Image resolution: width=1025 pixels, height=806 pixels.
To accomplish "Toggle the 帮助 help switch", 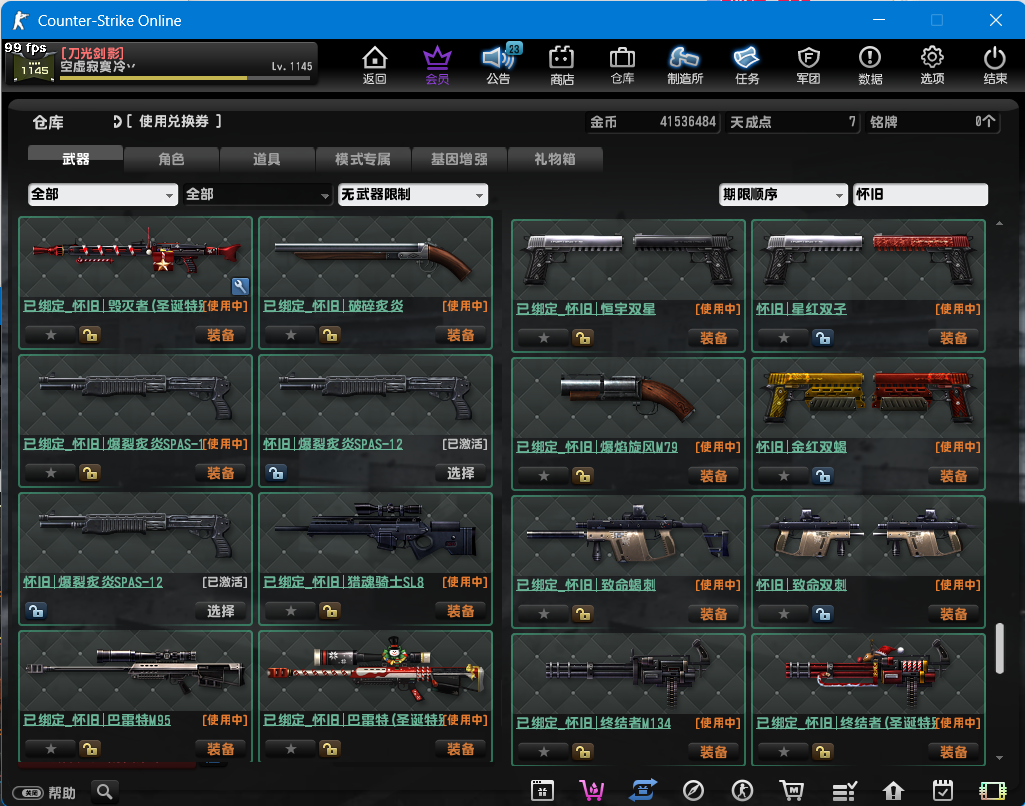I will click(x=30, y=793).
